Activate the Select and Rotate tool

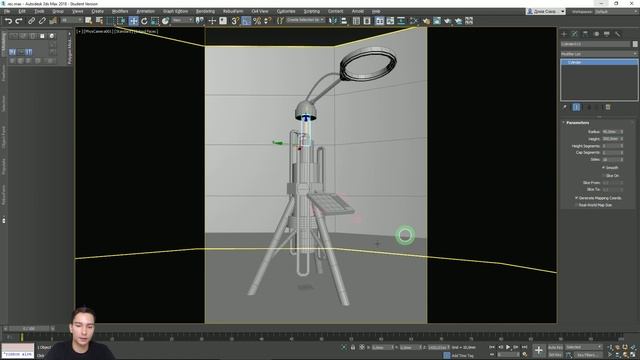144,20
